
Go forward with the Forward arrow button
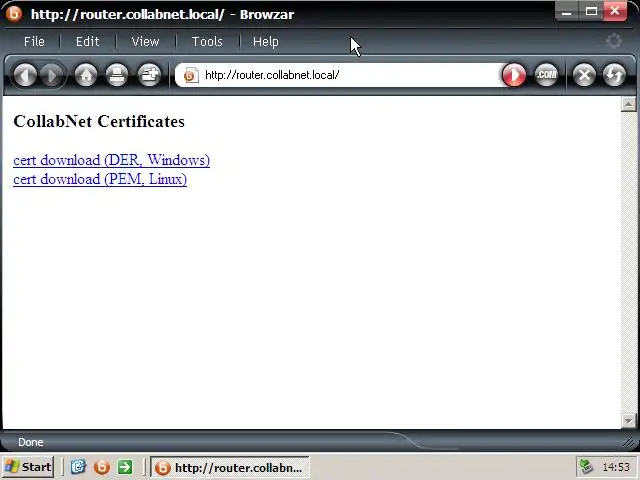52,75
